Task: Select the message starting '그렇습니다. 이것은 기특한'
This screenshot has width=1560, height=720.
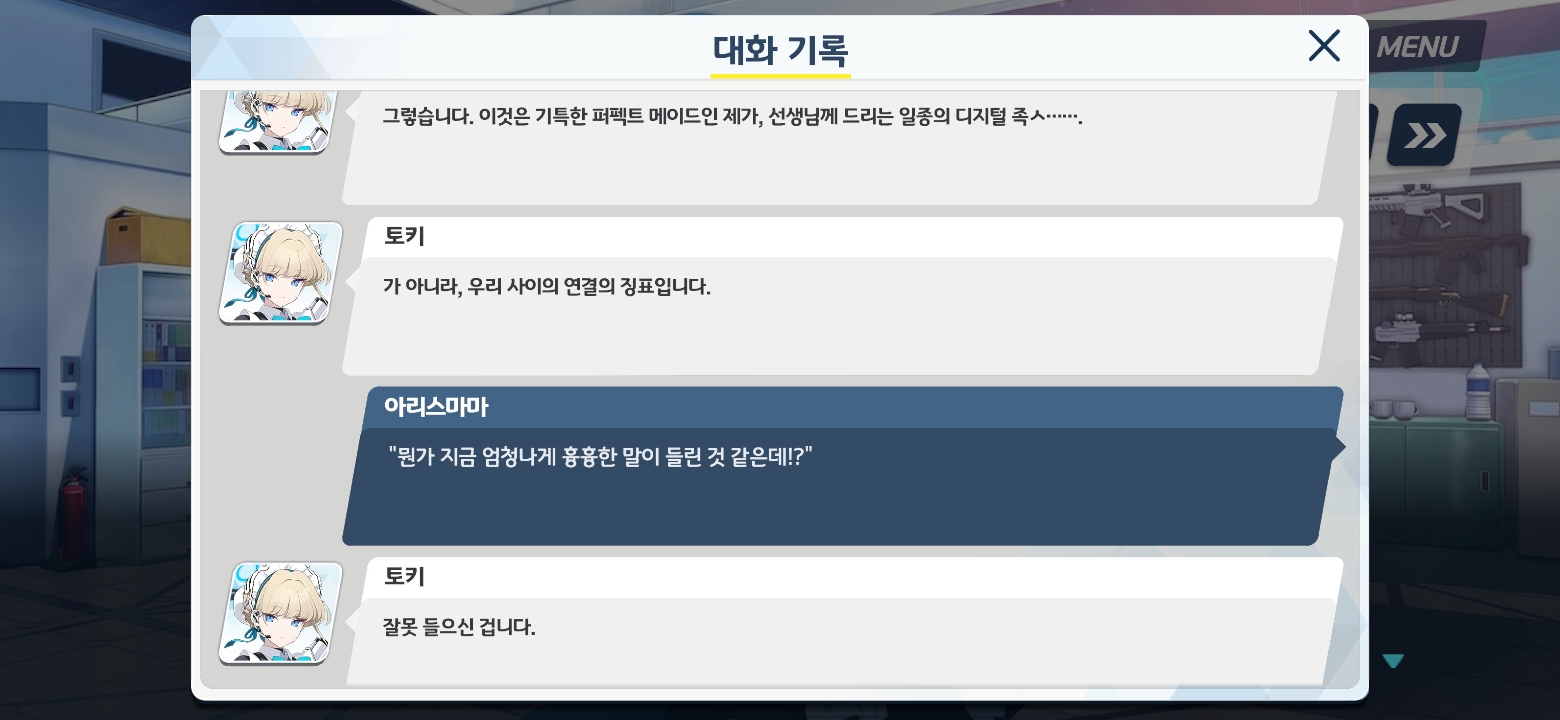Action: click(x=733, y=117)
